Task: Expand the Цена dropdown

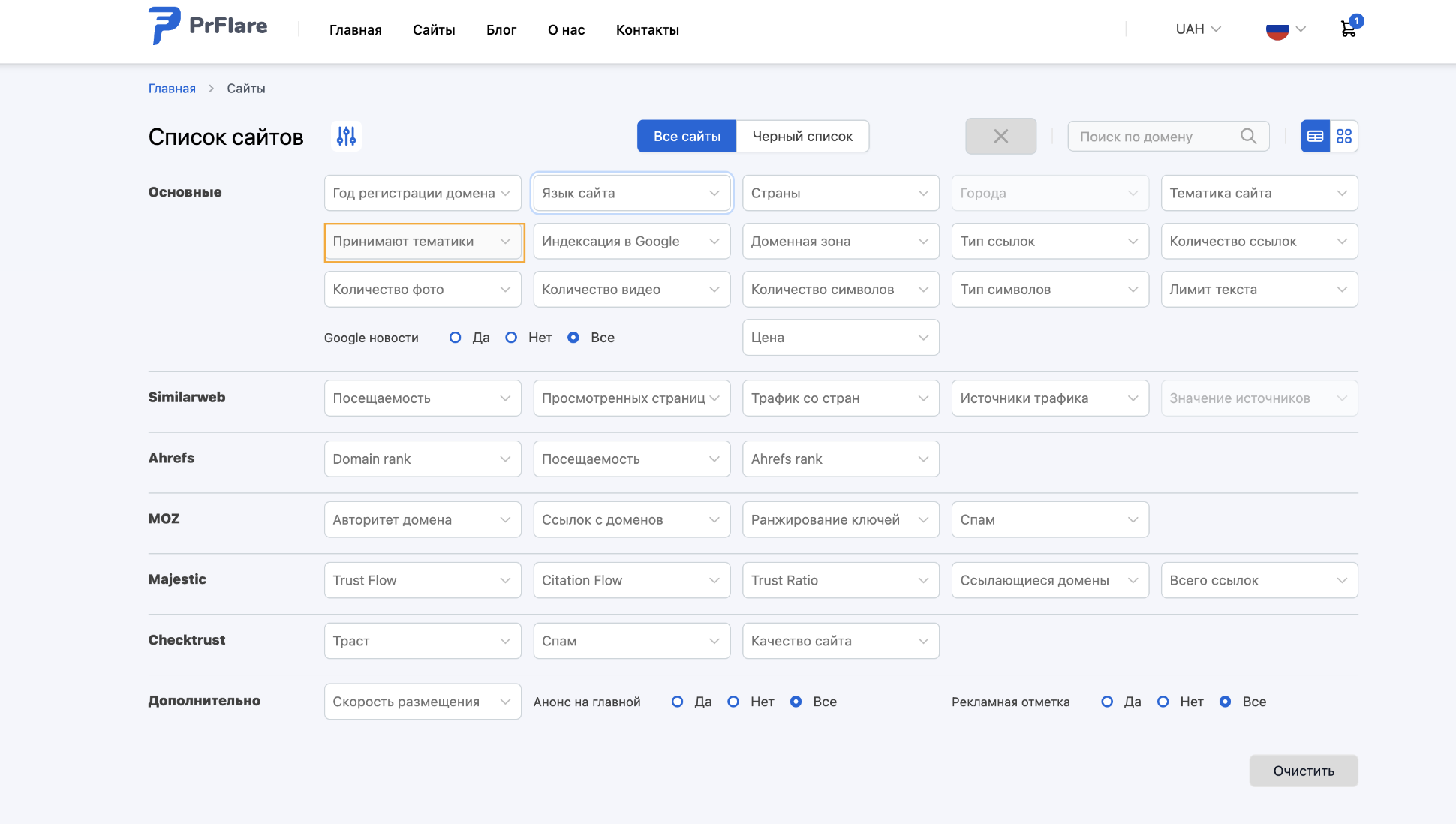Action: 841,338
